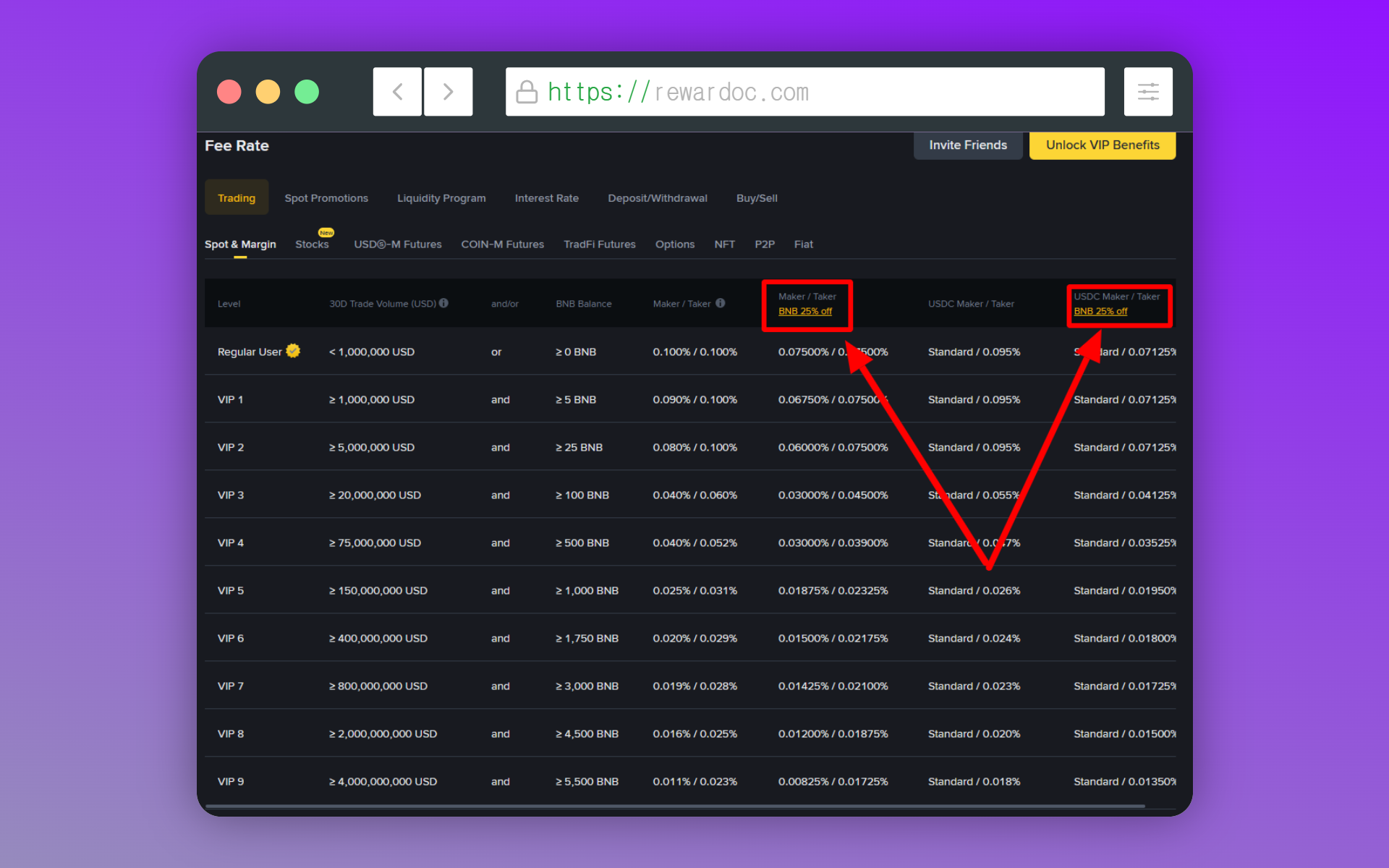Click the VIP 1 level label

point(230,399)
